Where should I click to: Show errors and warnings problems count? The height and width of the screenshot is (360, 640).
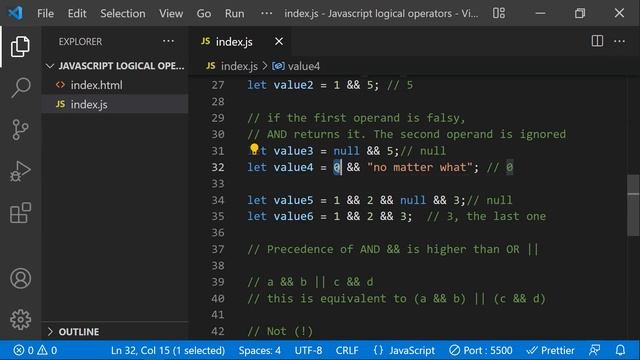(x=35, y=350)
